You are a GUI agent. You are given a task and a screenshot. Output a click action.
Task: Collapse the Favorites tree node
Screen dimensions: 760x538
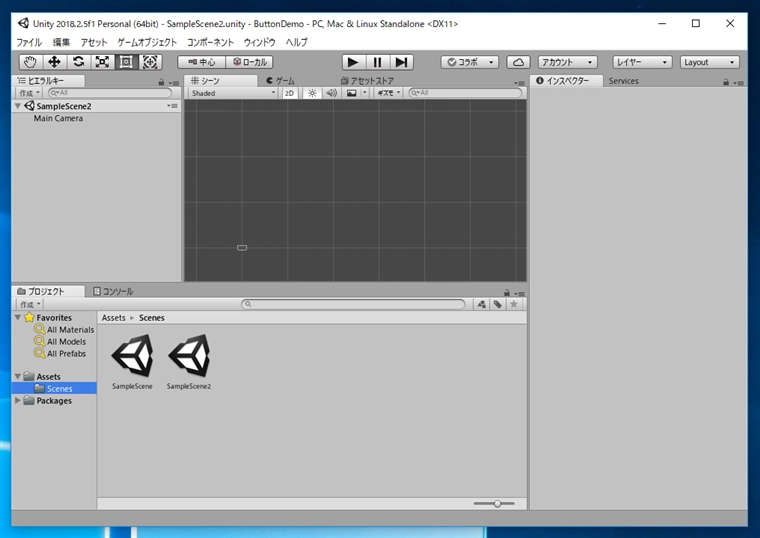coord(18,317)
